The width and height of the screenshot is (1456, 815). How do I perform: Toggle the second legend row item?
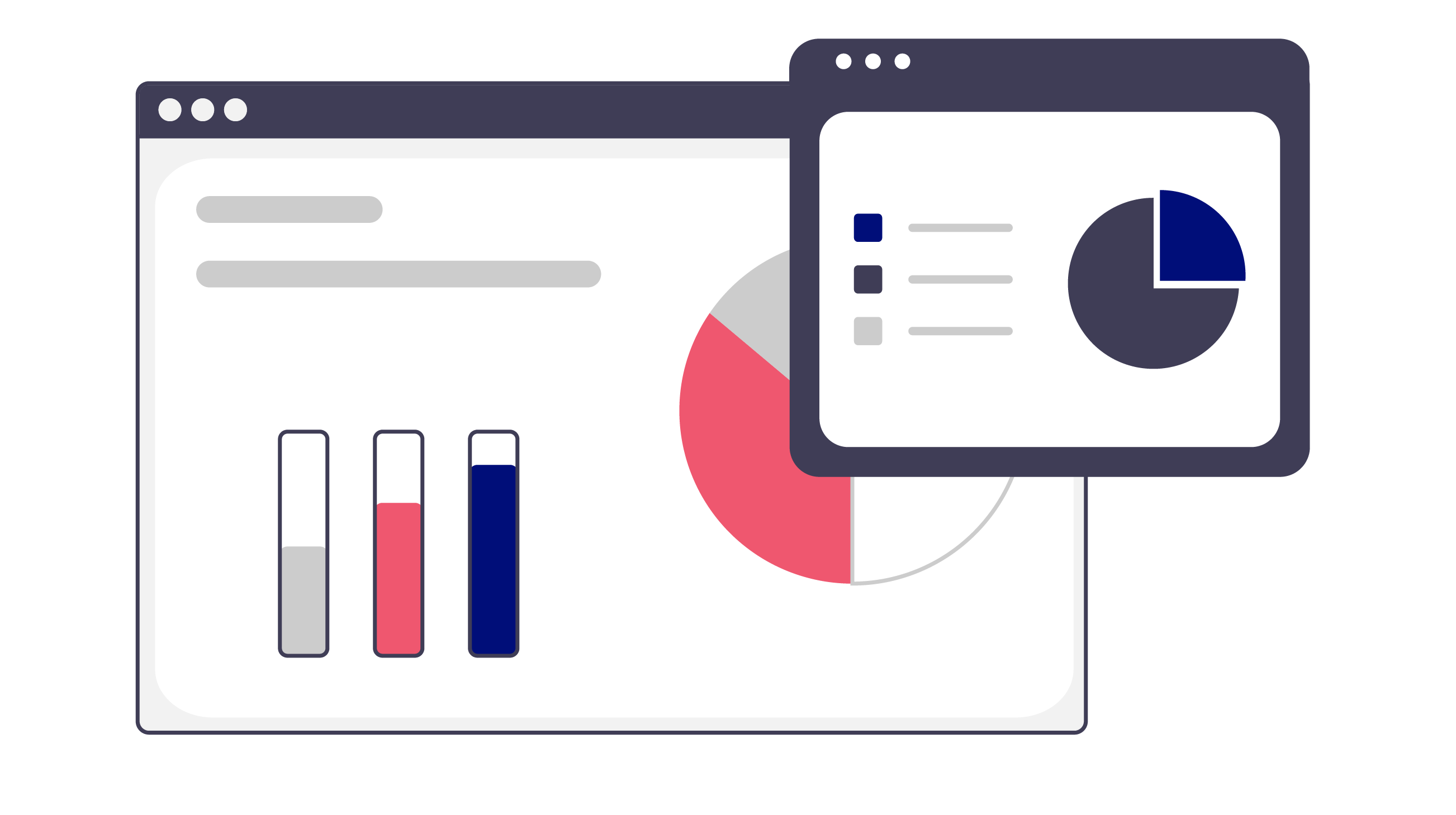pos(870,278)
